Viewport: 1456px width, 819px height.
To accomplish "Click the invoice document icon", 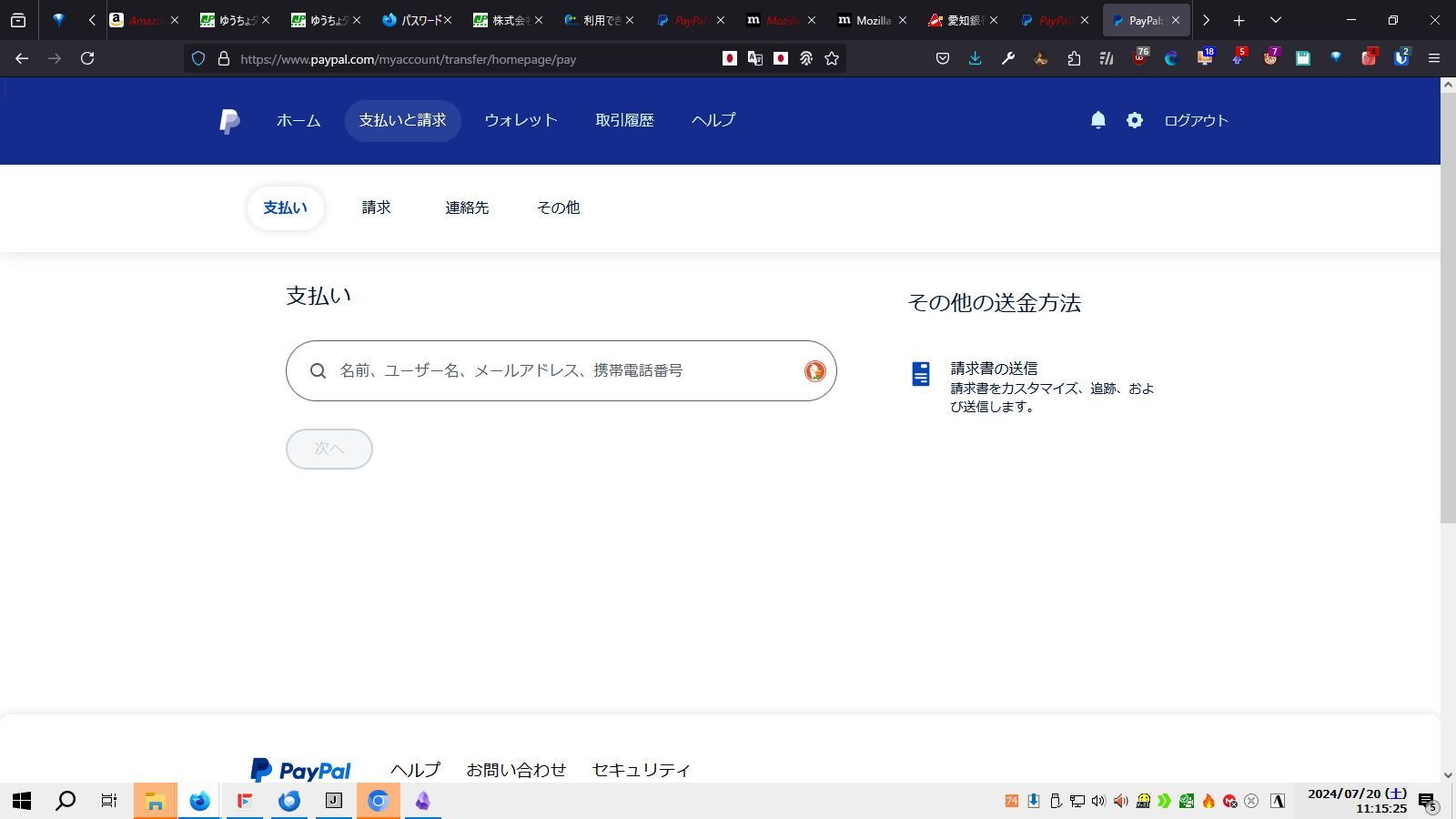I will pyautogui.click(x=921, y=374).
